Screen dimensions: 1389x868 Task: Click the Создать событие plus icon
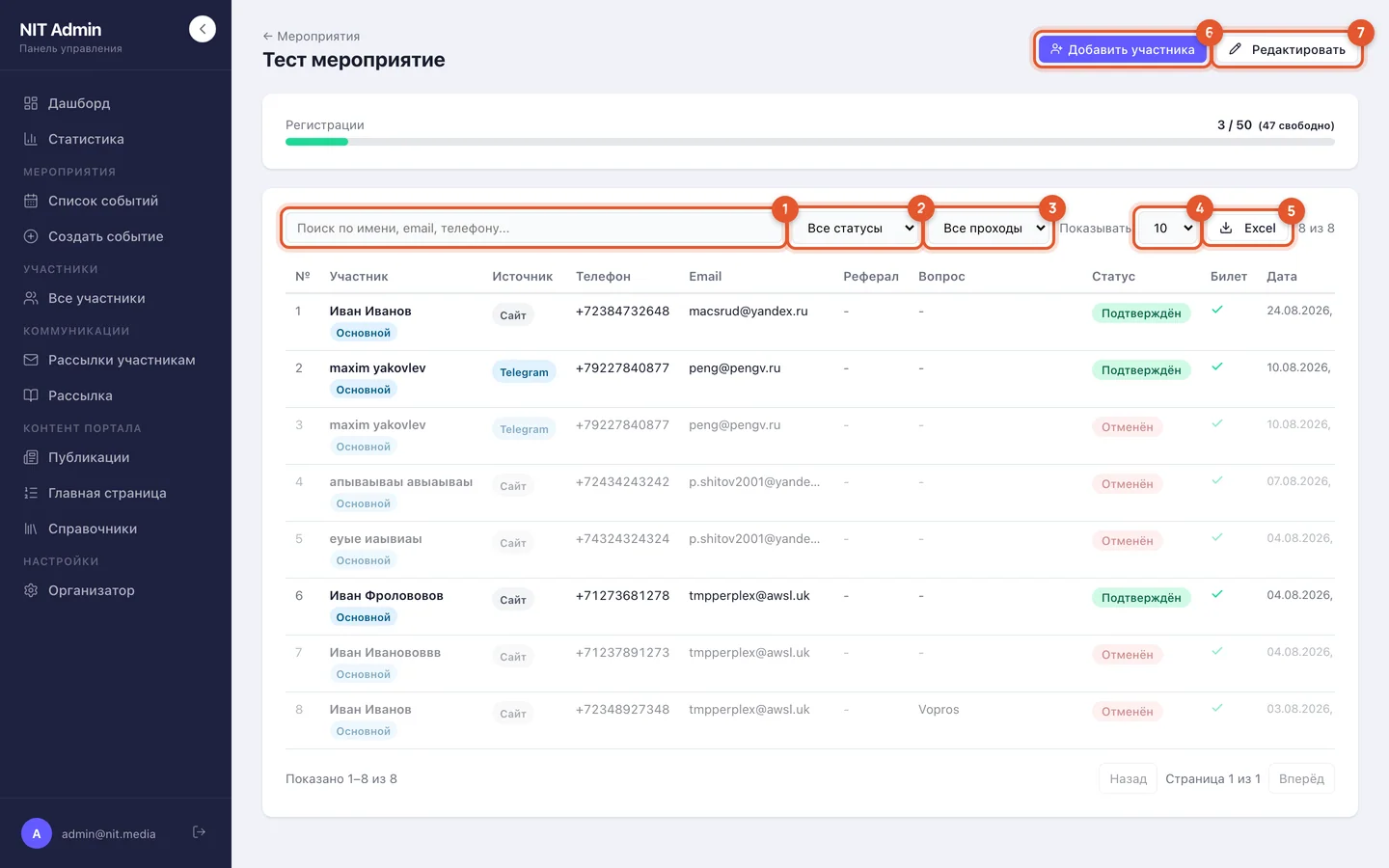(x=31, y=236)
